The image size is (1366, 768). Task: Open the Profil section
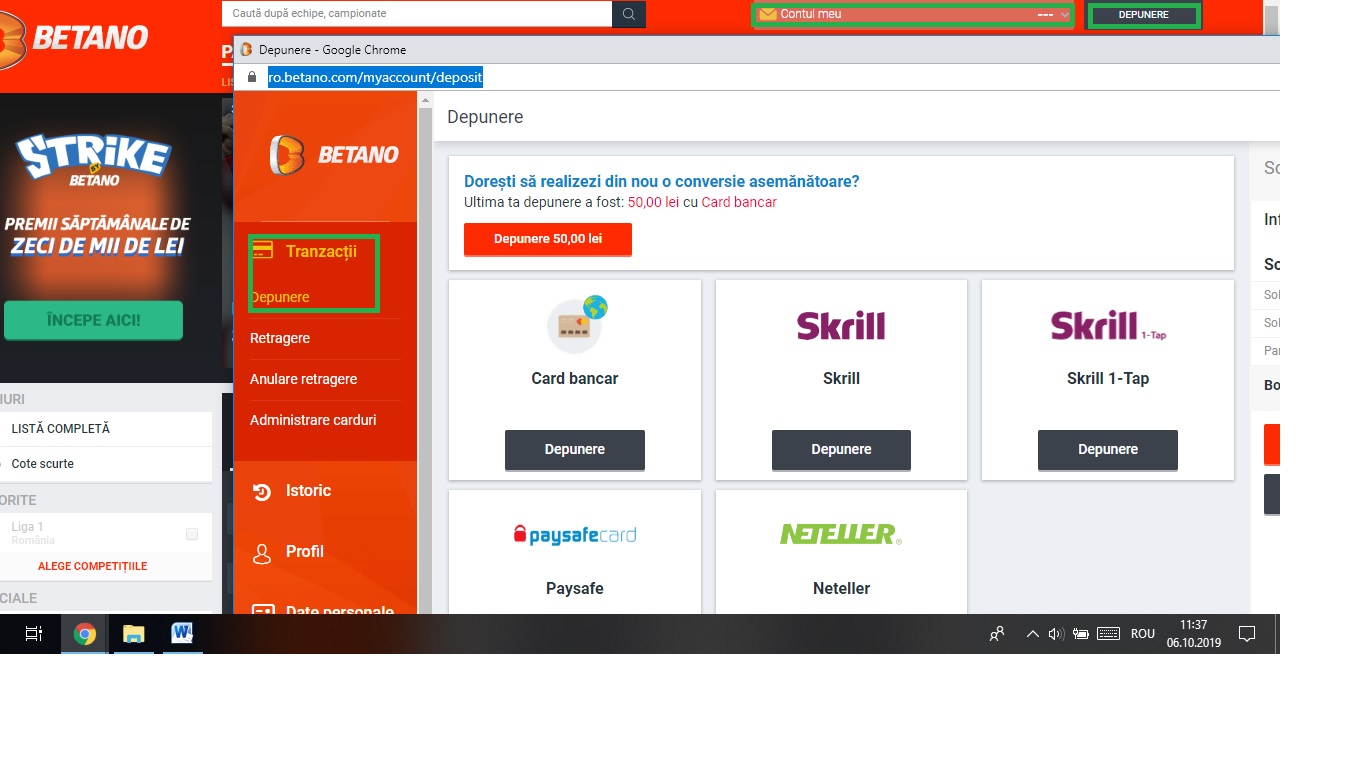(305, 551)
